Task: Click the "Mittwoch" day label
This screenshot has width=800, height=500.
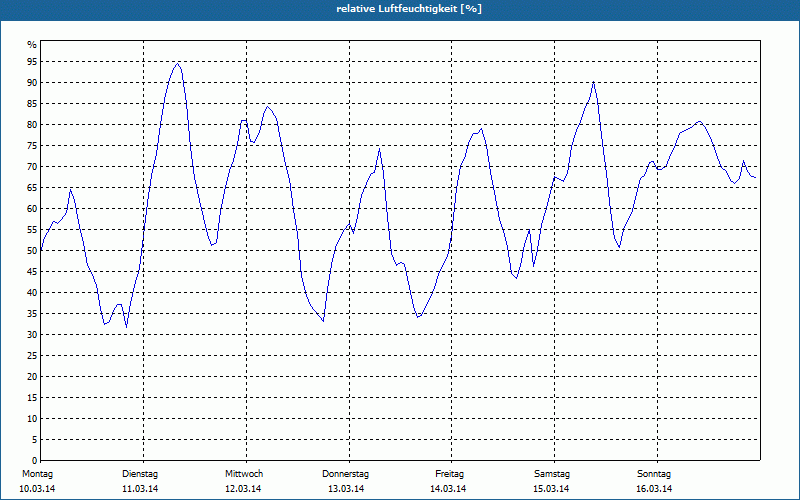Action: (x=244, y=474)
